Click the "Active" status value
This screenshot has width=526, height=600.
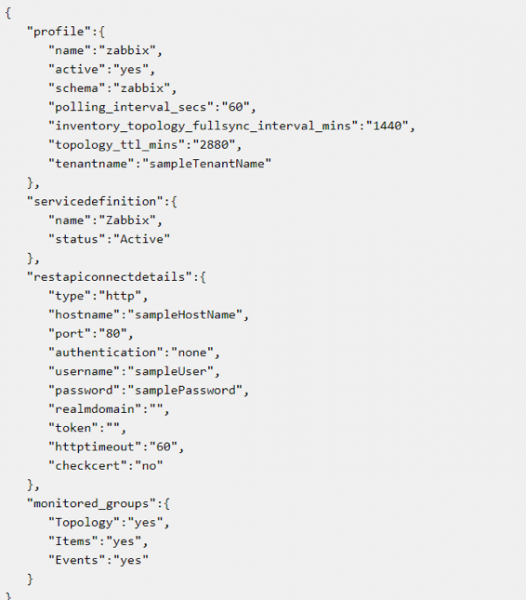[x=142, y=239]
